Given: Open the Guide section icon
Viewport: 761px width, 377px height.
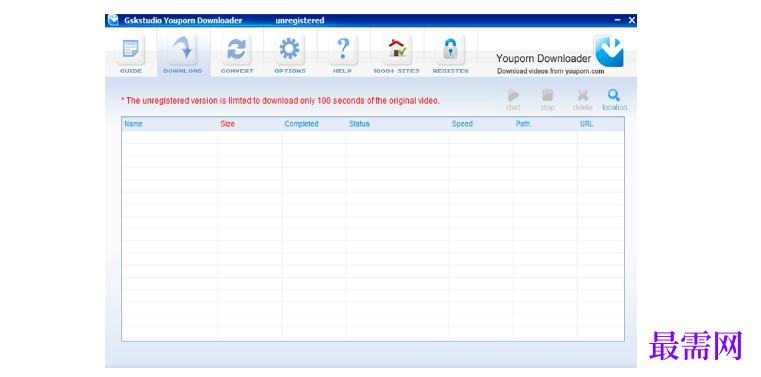Looking at the screenshot, I should coord(131,49).
